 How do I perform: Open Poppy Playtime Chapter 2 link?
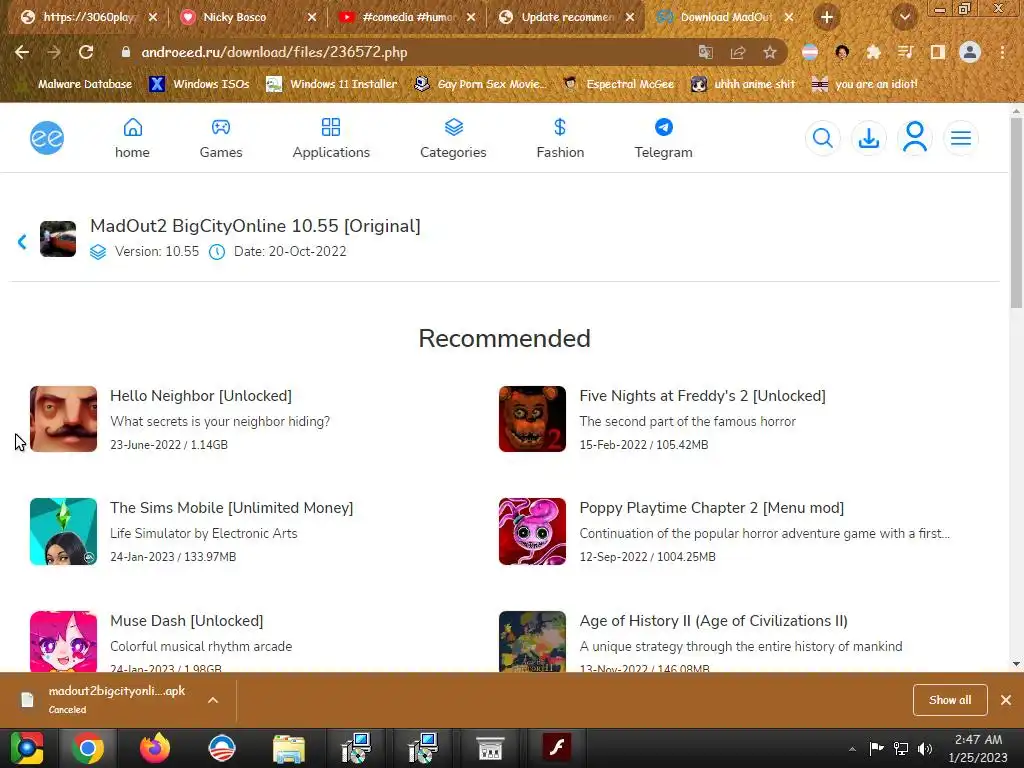coord(712,508)
